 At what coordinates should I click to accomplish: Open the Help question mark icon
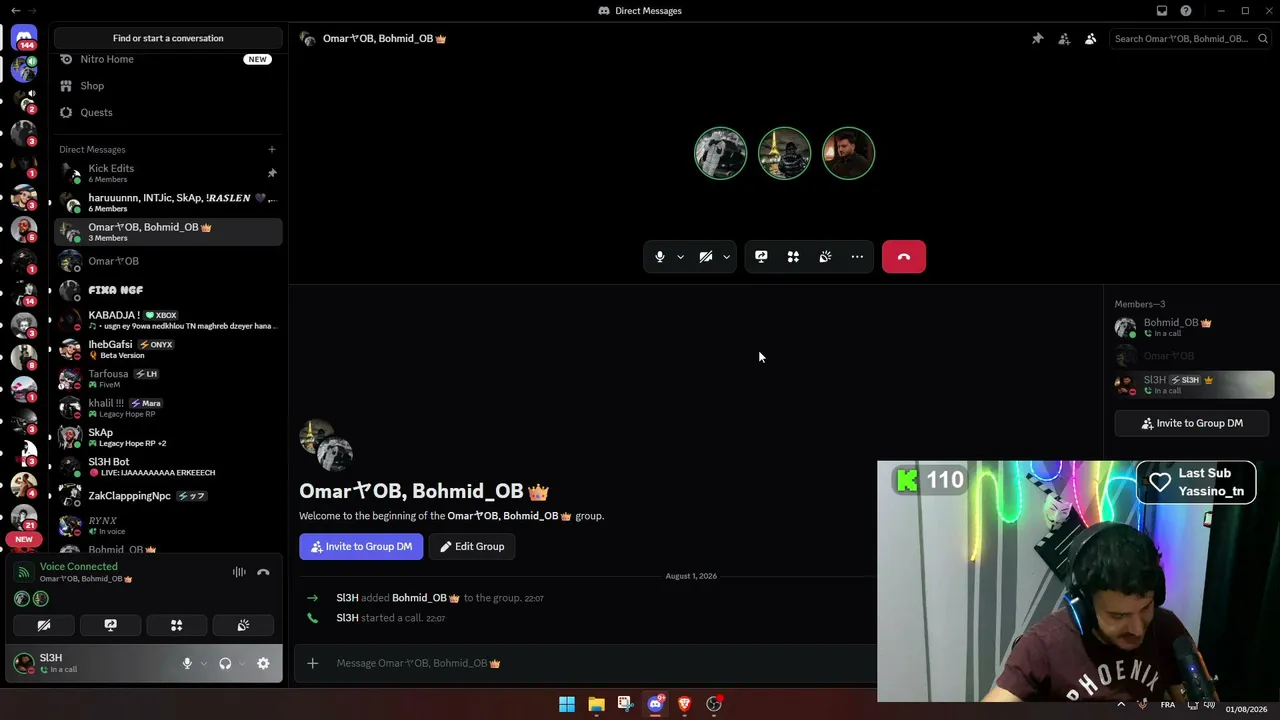pyautogui.click(x=1186, y=11)
